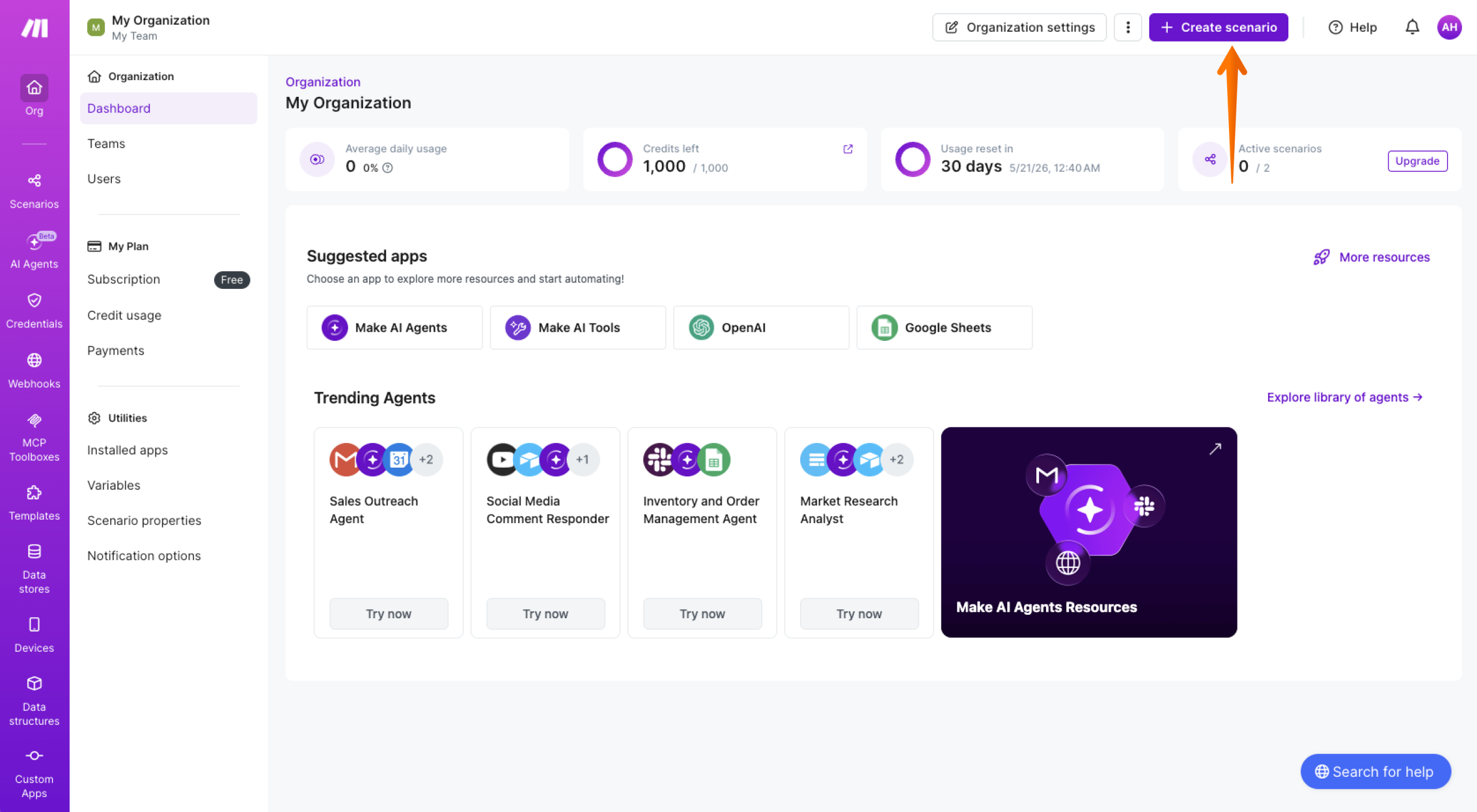Click the Upgrade button for active scenarios

[x=1417, y=161]
